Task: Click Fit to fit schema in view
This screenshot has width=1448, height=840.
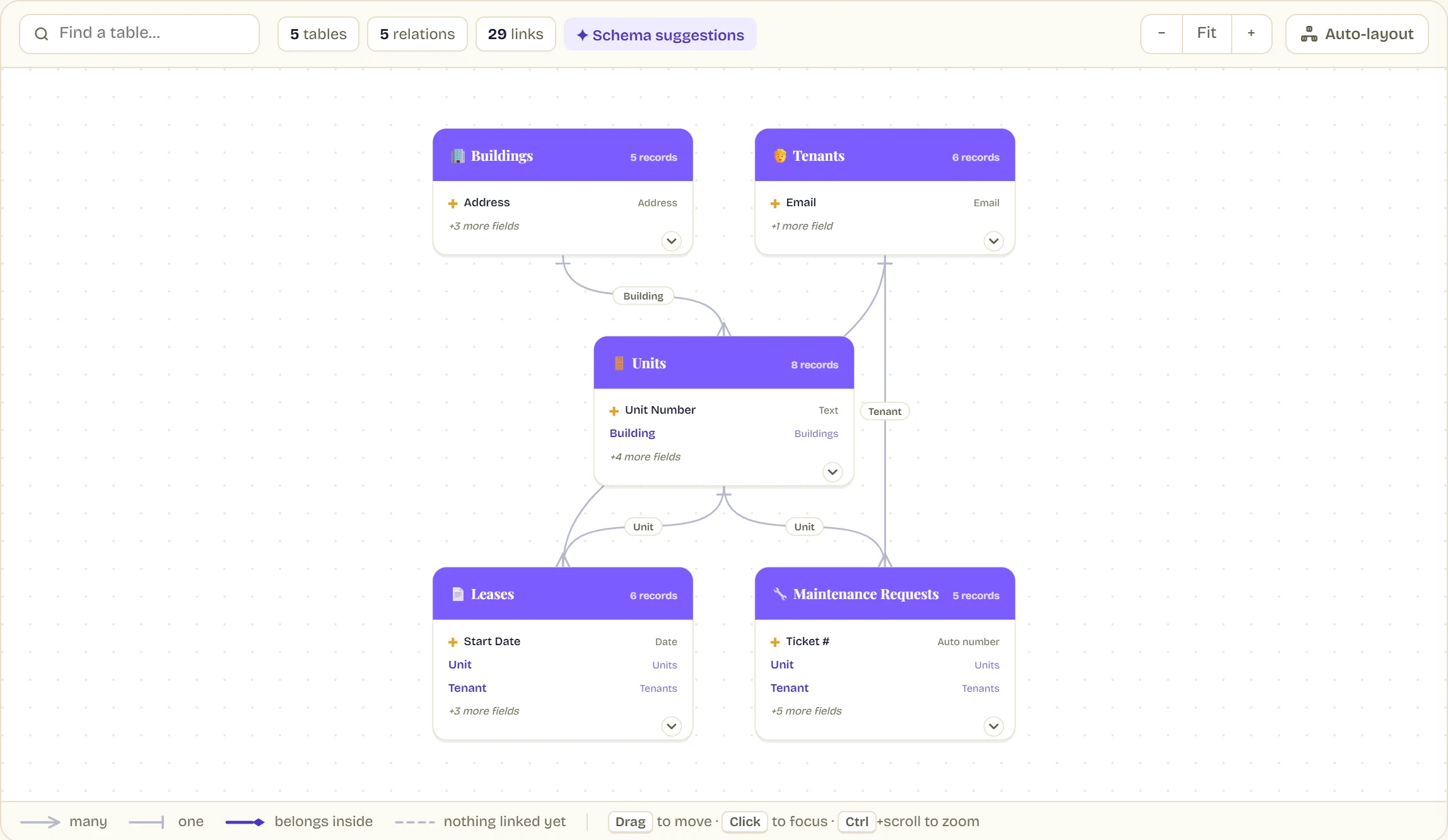Action: coord(1206,33)
